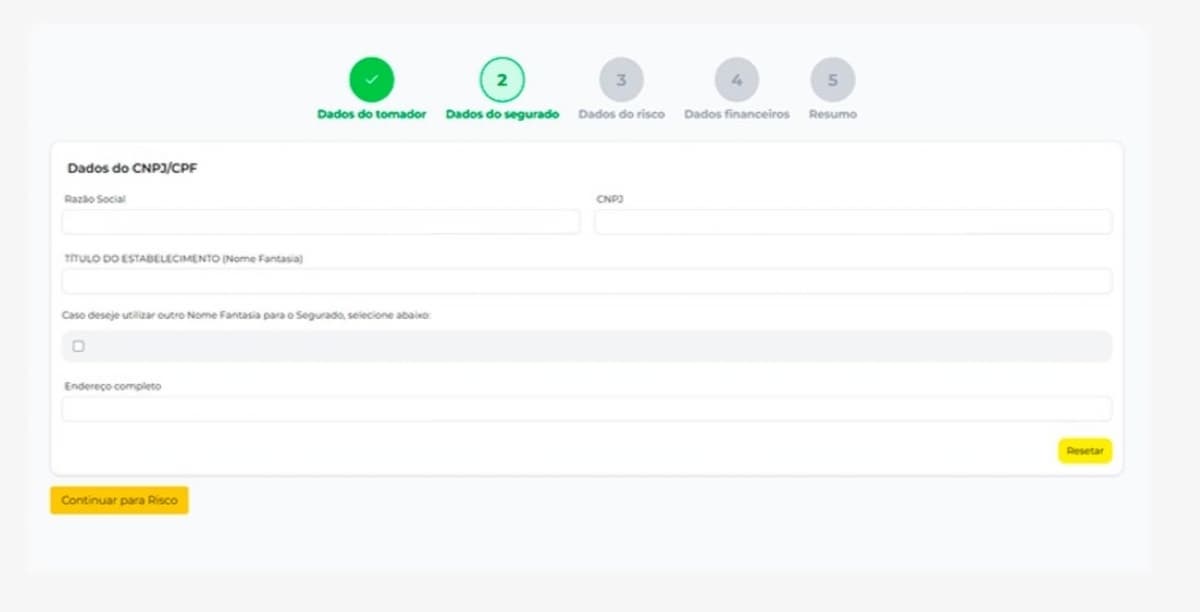The height and width of the screenshot is (612, 1200).
Task: Click the gray Nome Fantasia selection bar
Action: click(600, 346)
